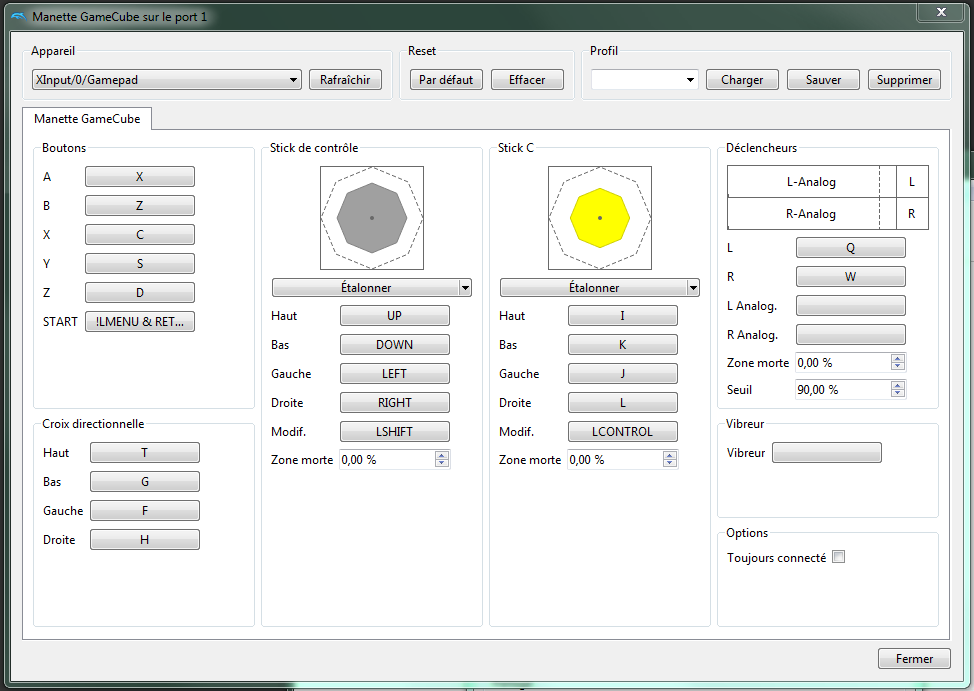Click triggers Zone morte spinner arrows
This screenshot has height=691, width=974.
[x=898, y=362]
